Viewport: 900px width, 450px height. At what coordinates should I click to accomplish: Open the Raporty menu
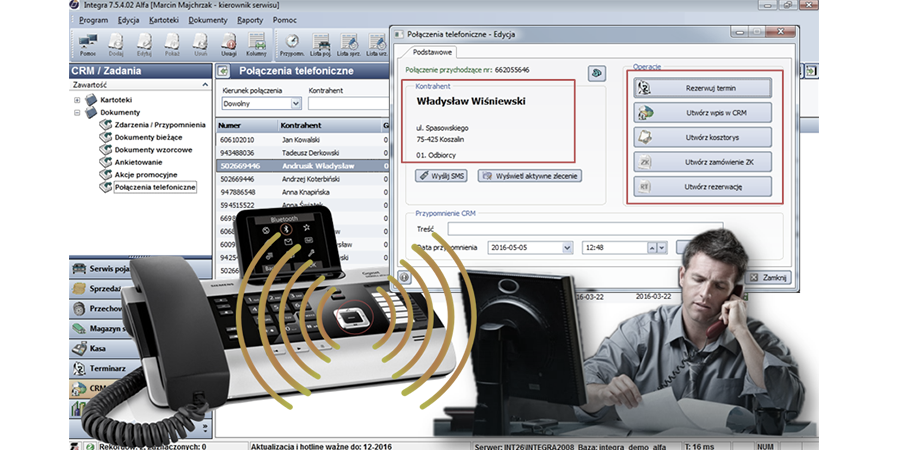(250, 20)
